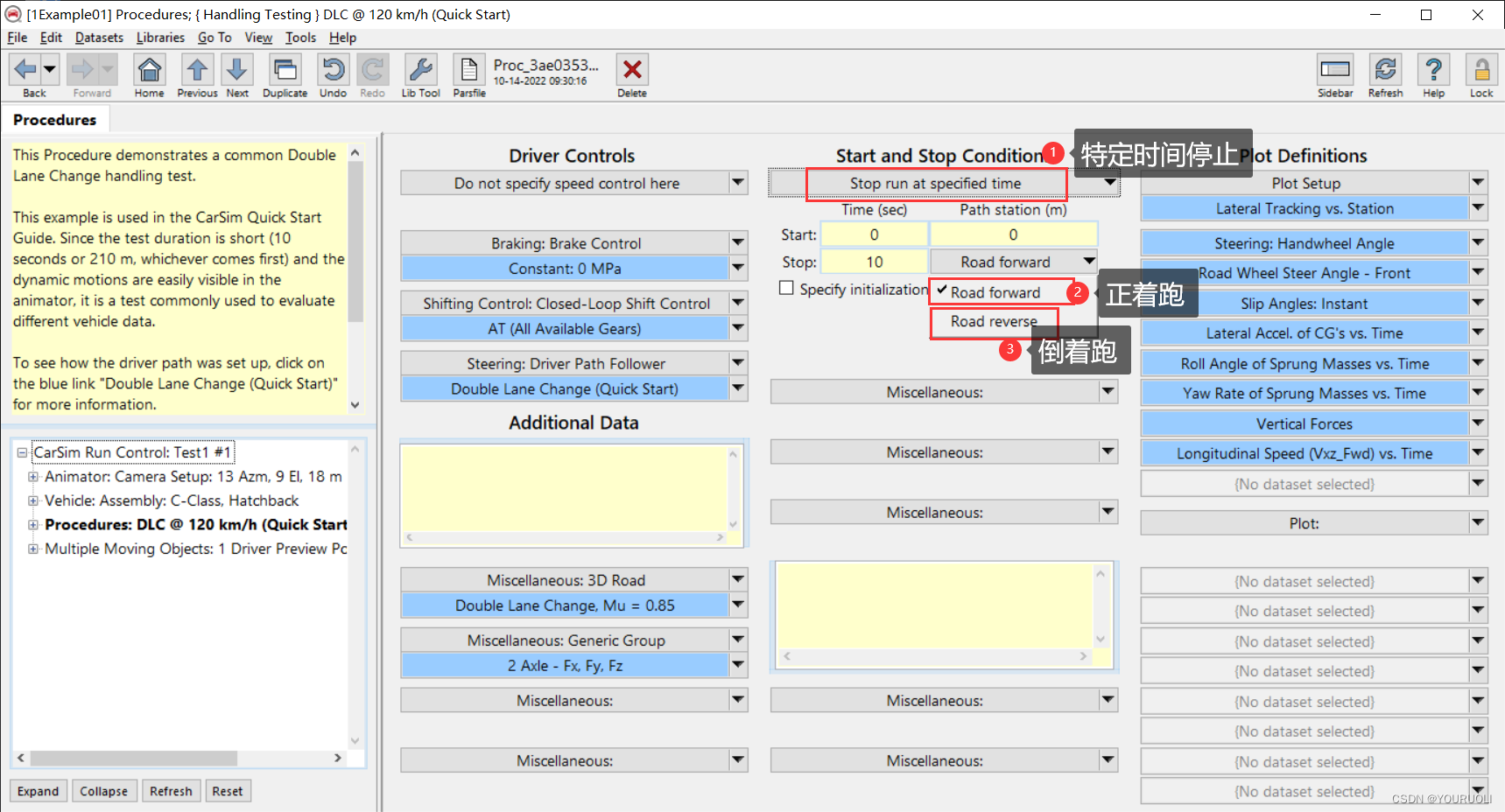Open Double Lane Change, Mu = 0.85 link
1505x812 pixels.
coord(565,605)
